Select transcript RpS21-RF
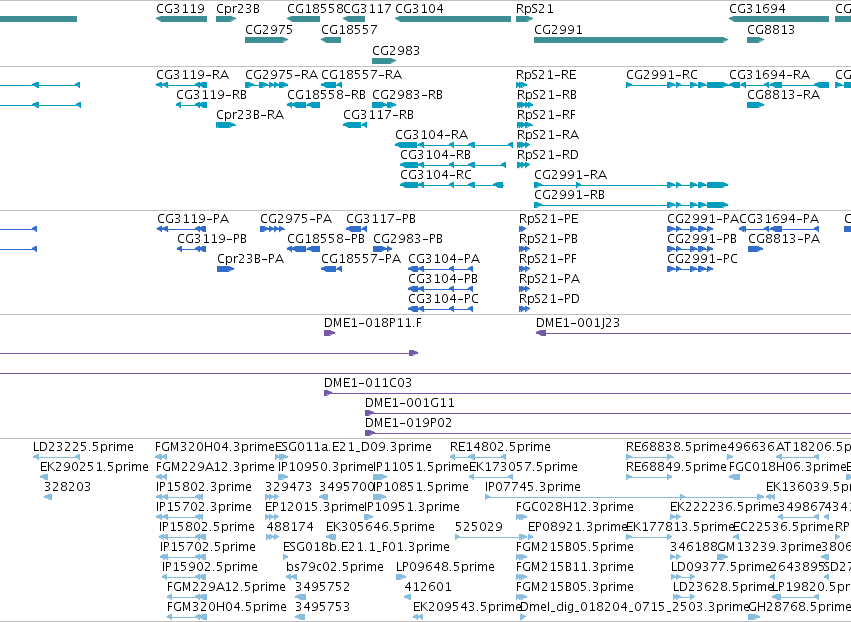The height and width of the screenshot is (622, 851). [524, 125]
